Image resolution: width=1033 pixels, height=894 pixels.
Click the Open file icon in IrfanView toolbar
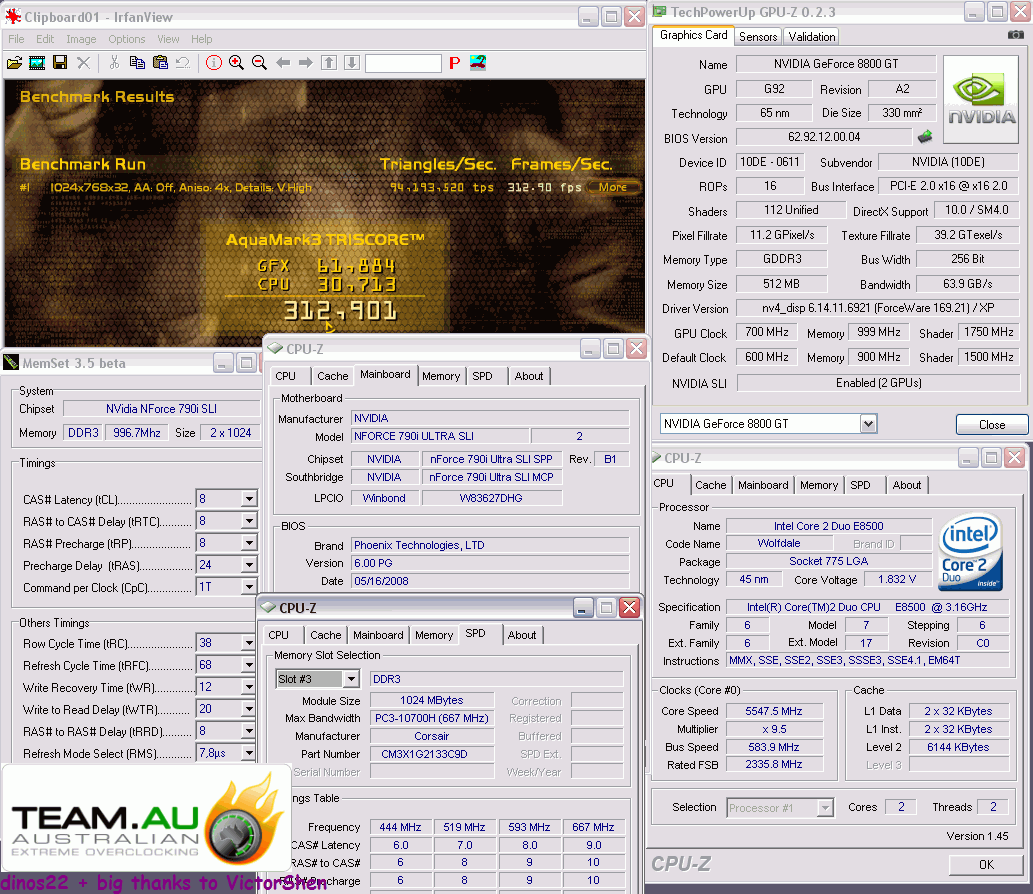pos(14,63)
